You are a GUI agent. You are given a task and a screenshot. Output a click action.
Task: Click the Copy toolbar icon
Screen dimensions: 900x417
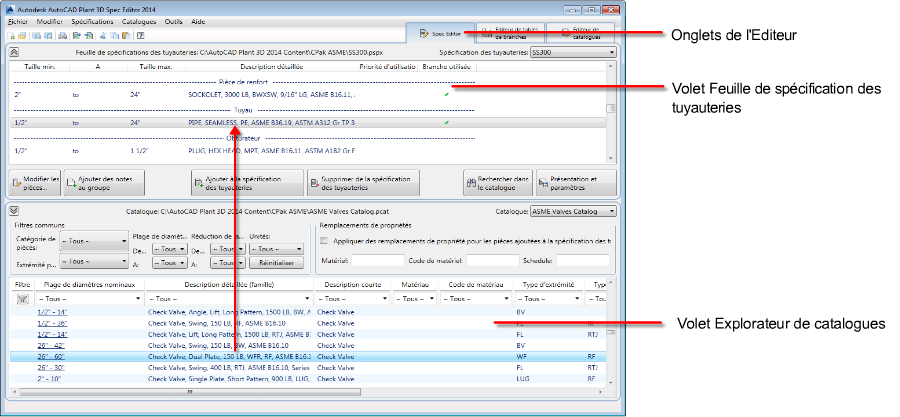pos(114,36)
